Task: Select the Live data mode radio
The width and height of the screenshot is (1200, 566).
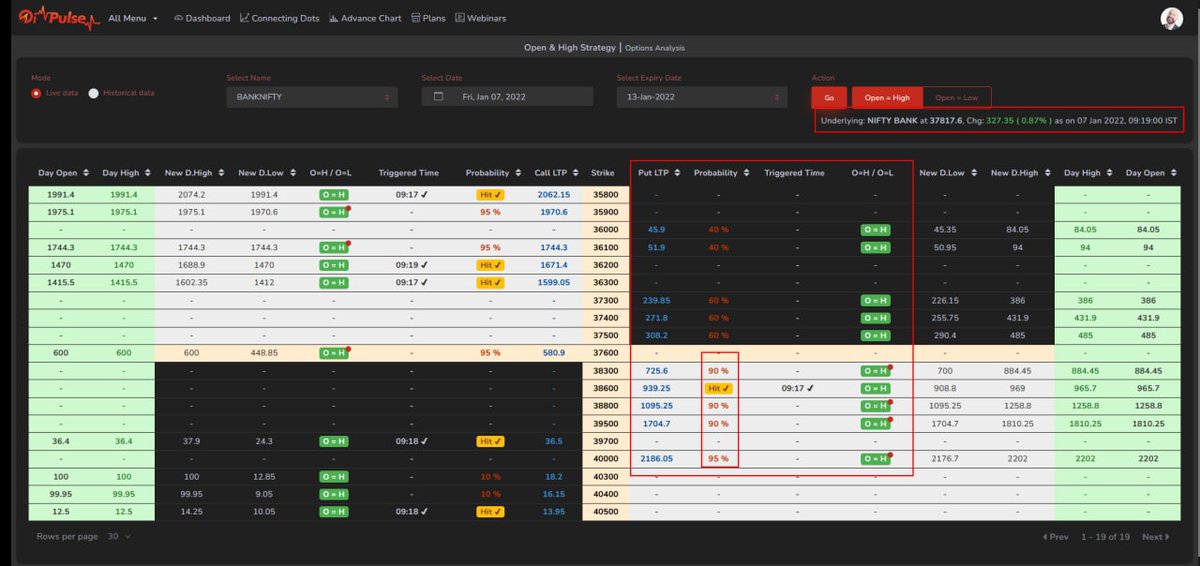Action: click(x=36, y=93)
